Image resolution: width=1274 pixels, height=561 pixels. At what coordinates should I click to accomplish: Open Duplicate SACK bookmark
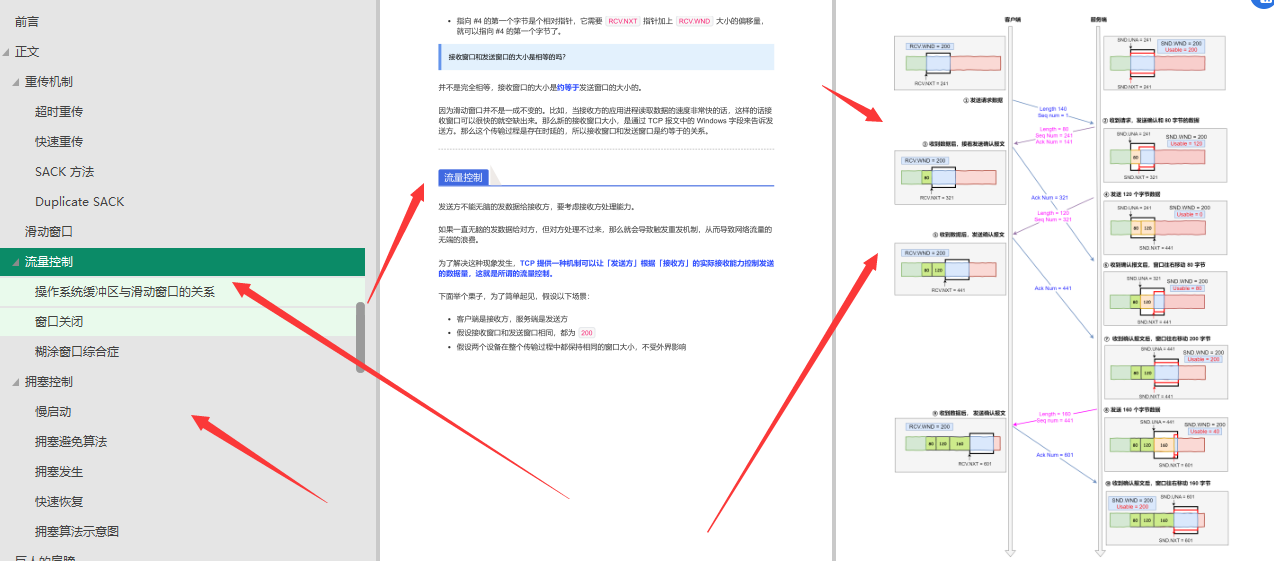79,201
